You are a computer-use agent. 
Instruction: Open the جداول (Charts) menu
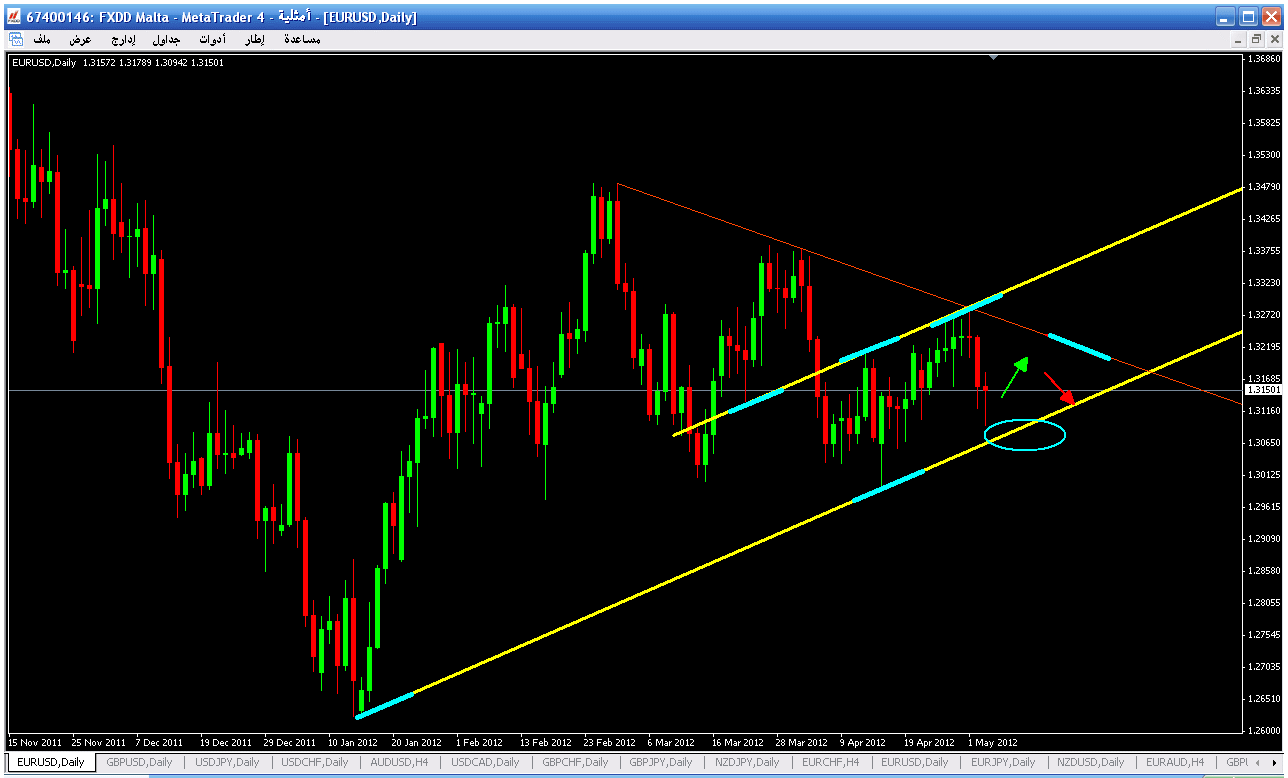166,39
